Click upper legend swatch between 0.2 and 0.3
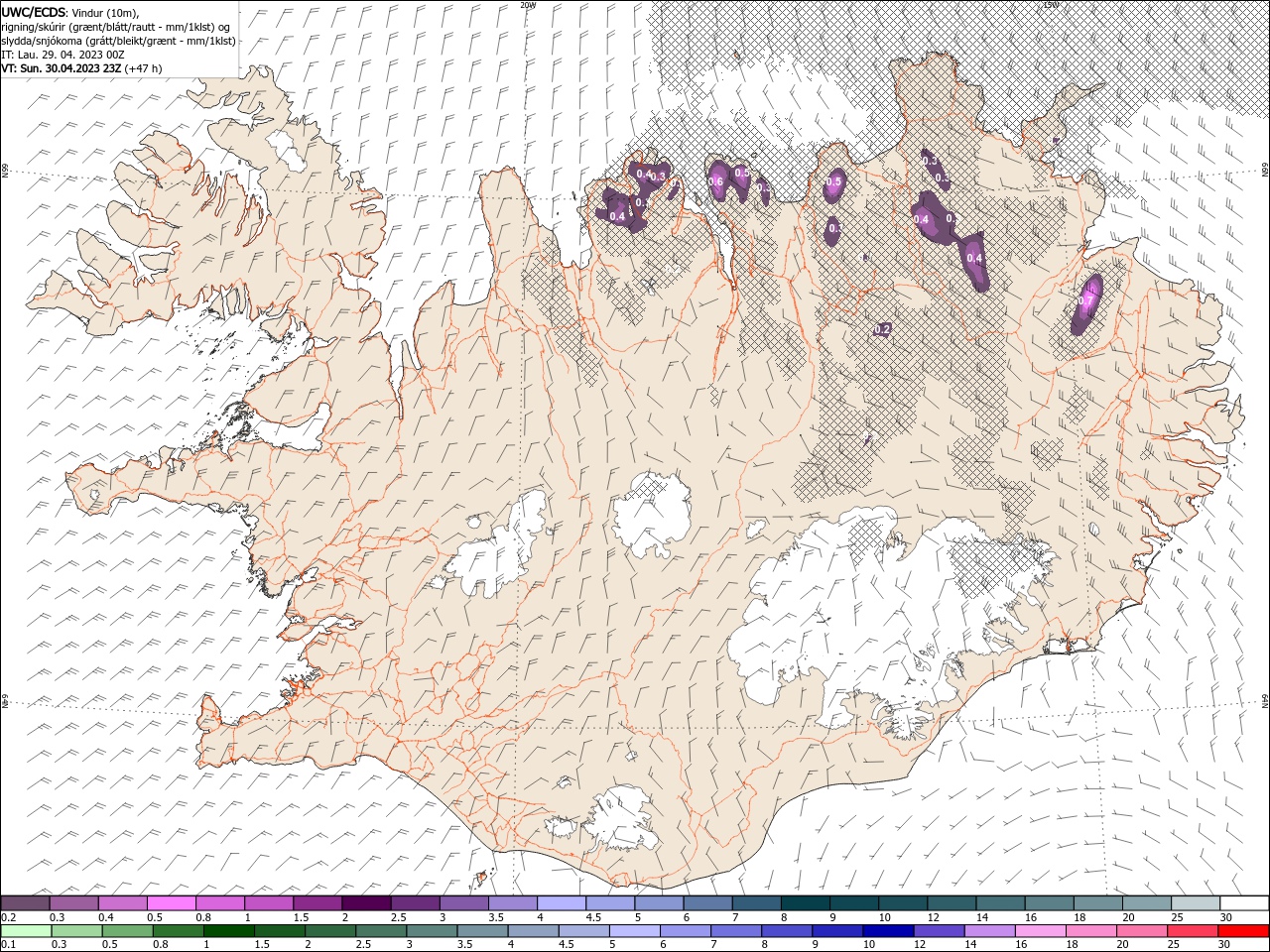This screenshot has height=952, width=1270. pos(25,902)
